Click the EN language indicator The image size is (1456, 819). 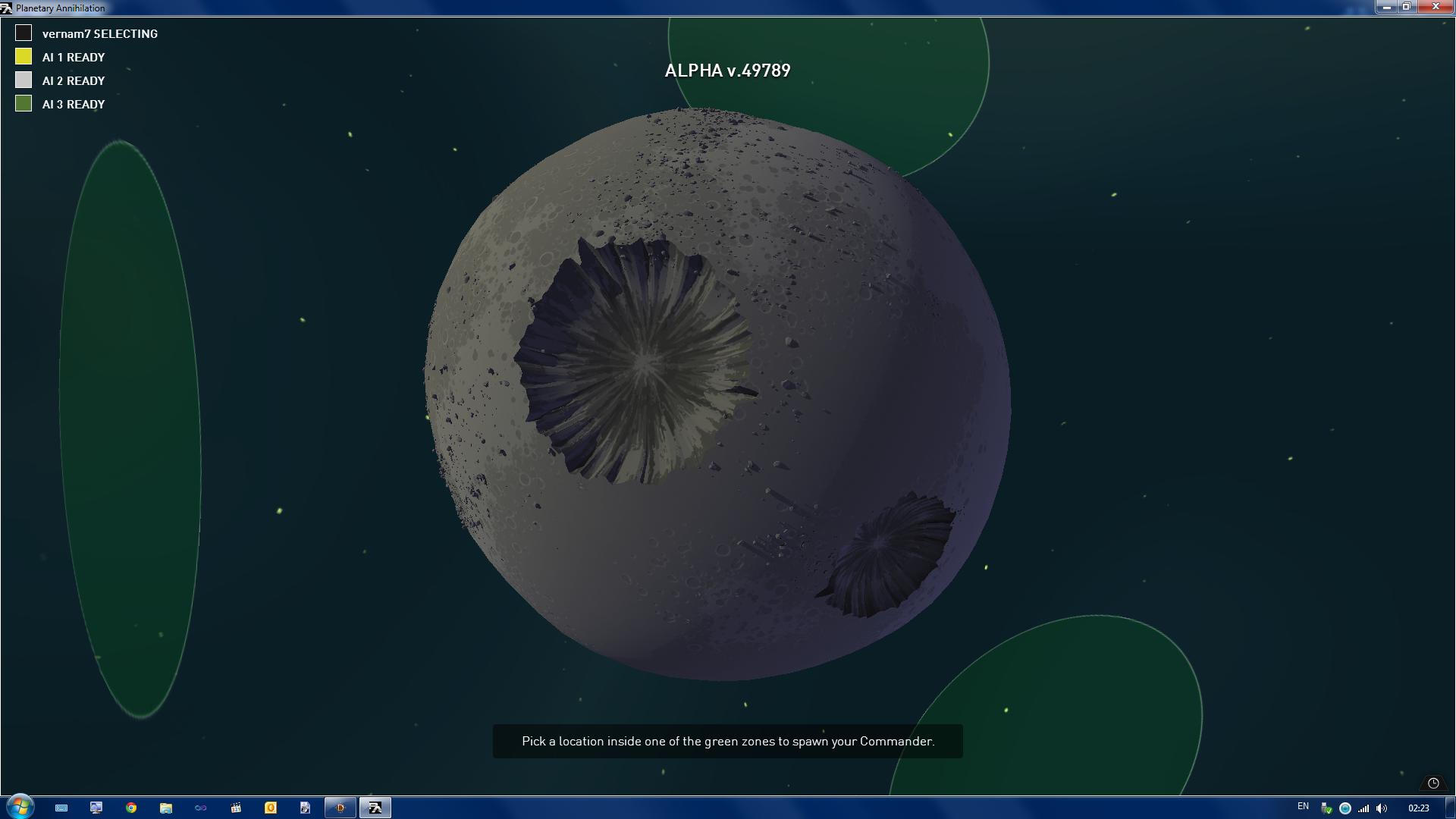click(x=1303, y=806)
